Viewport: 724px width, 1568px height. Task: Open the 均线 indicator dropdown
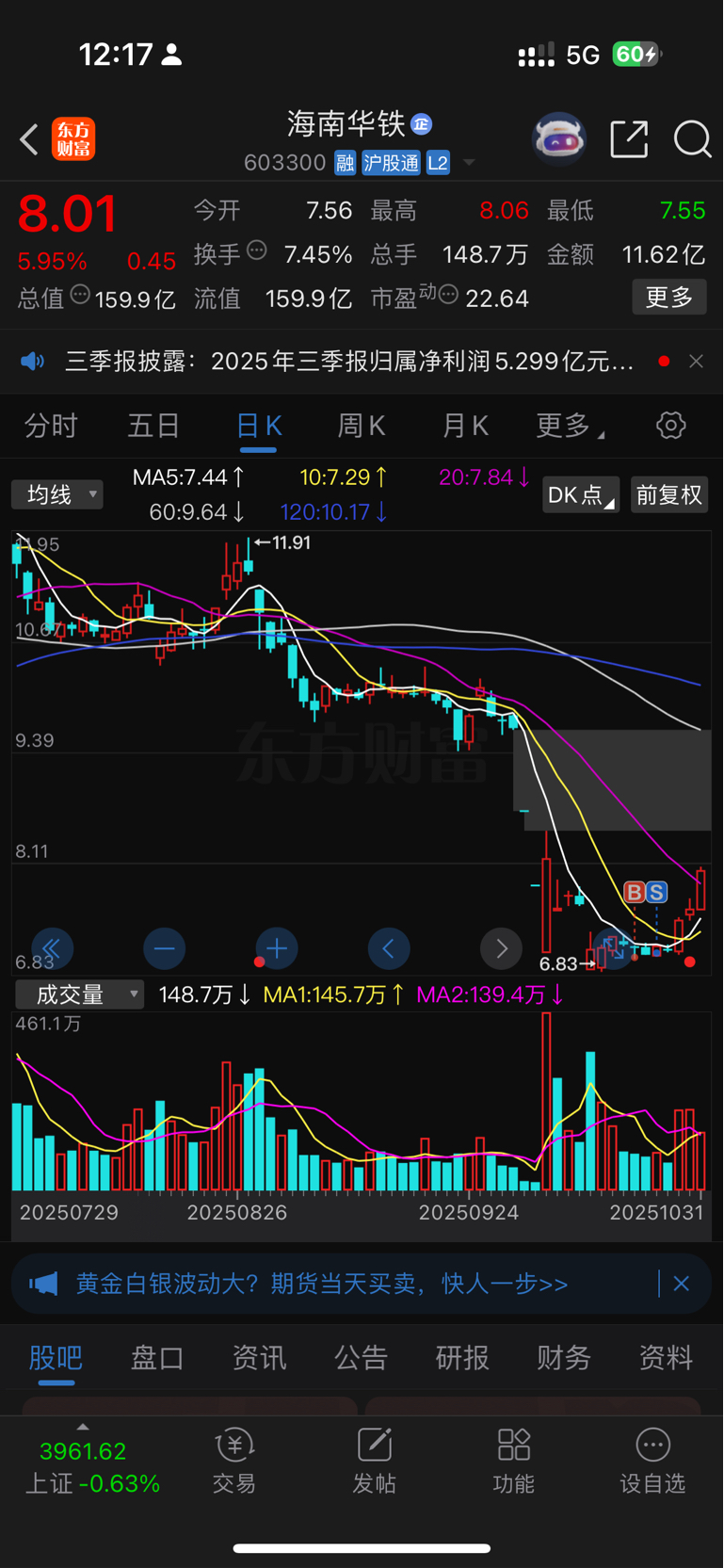click(57, 494)
